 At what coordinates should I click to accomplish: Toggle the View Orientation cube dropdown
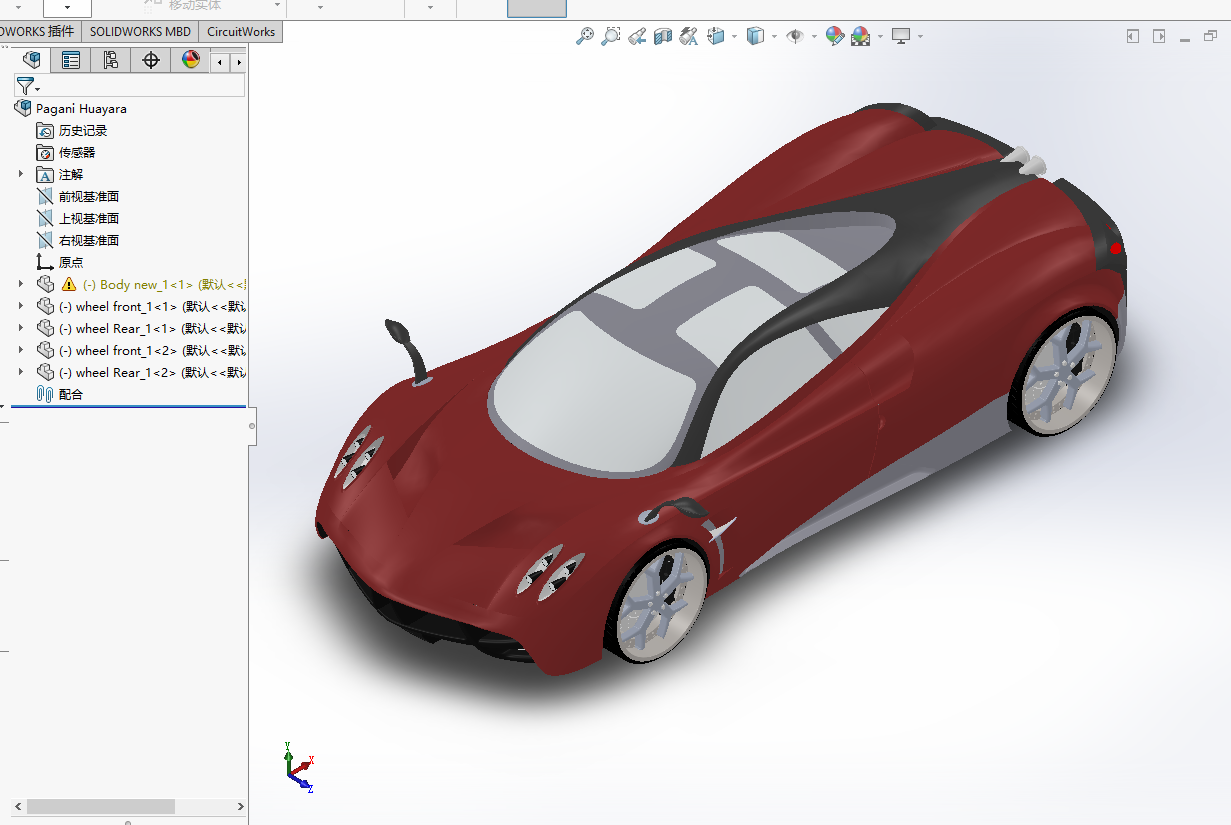(x=733, y=36)
